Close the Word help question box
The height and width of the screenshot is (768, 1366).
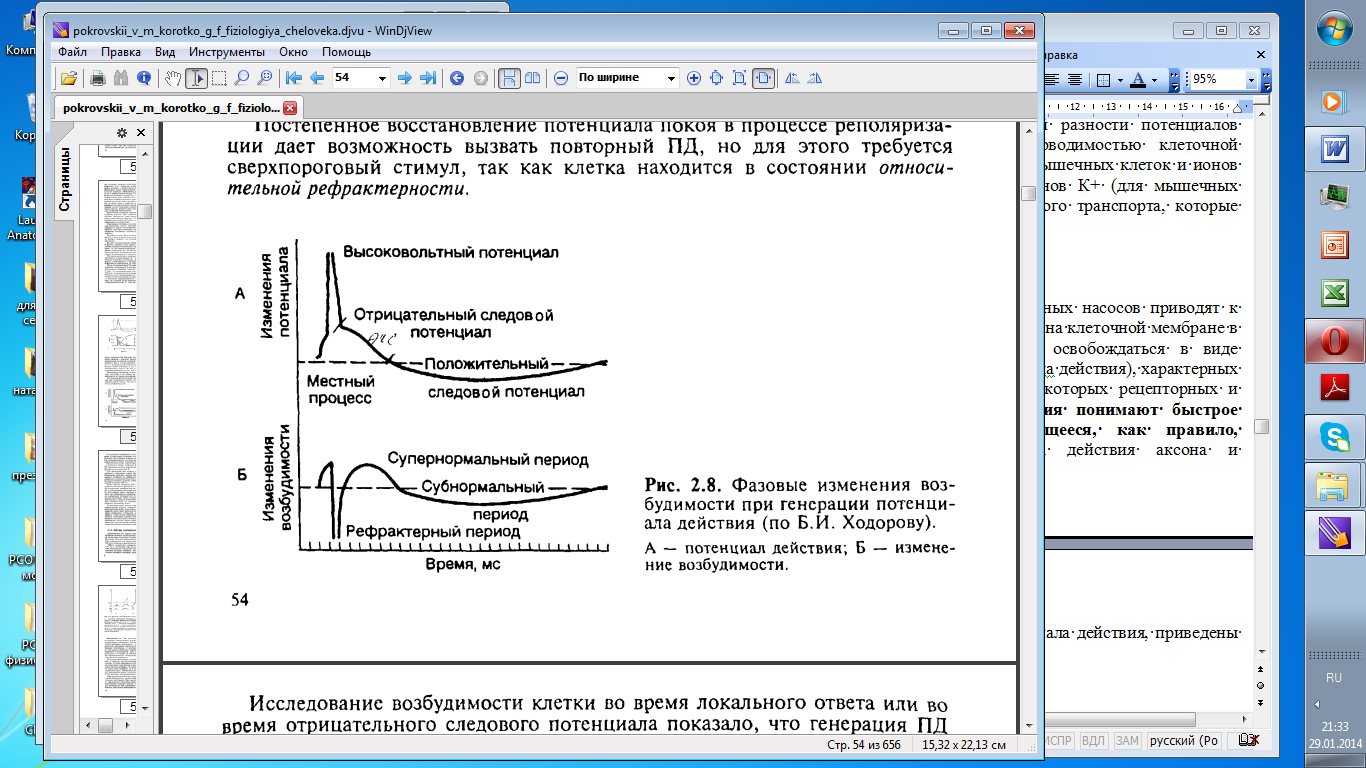tap(1263, 55)
